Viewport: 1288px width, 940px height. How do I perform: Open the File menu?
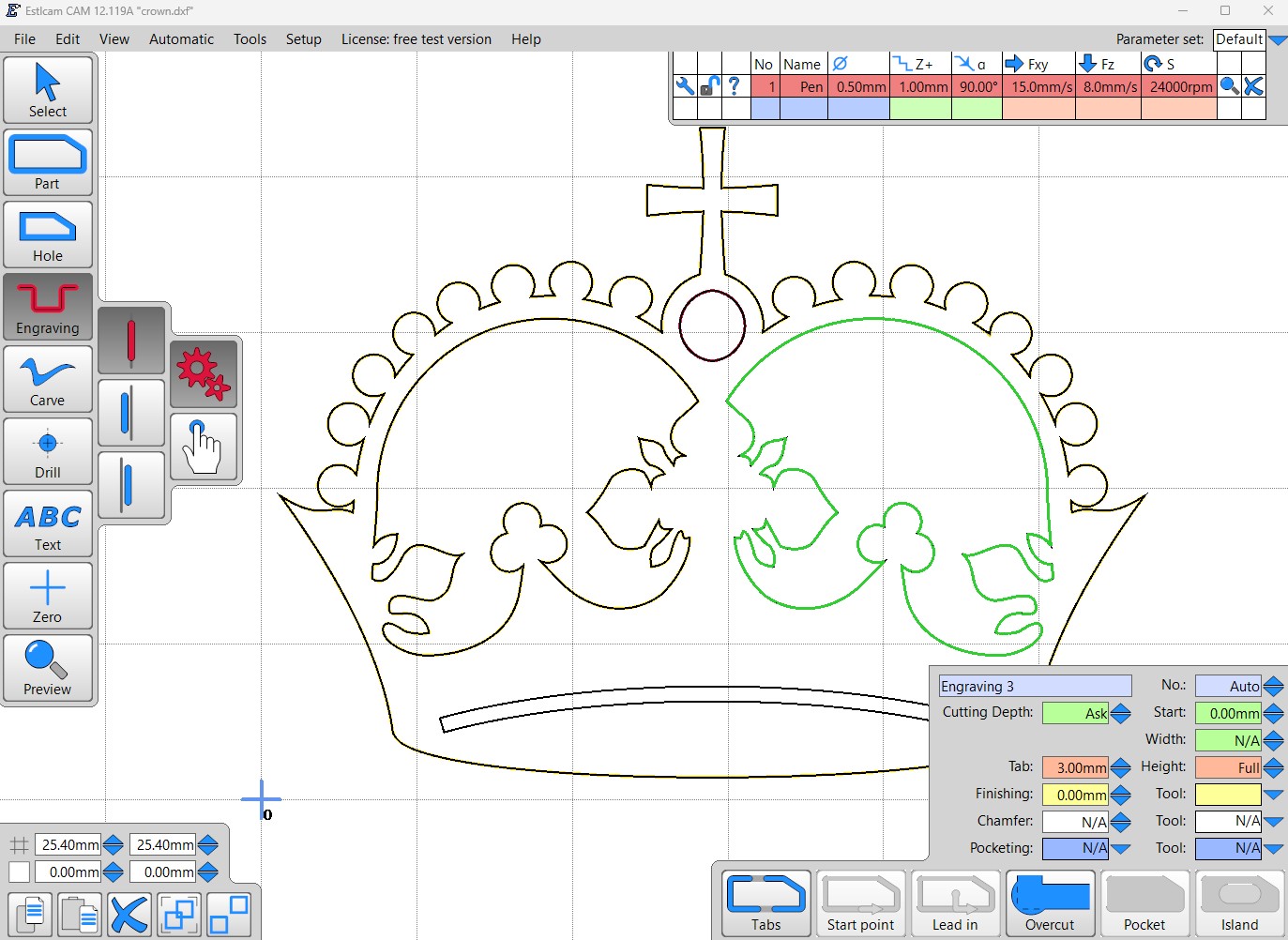[x=25, y=39]
